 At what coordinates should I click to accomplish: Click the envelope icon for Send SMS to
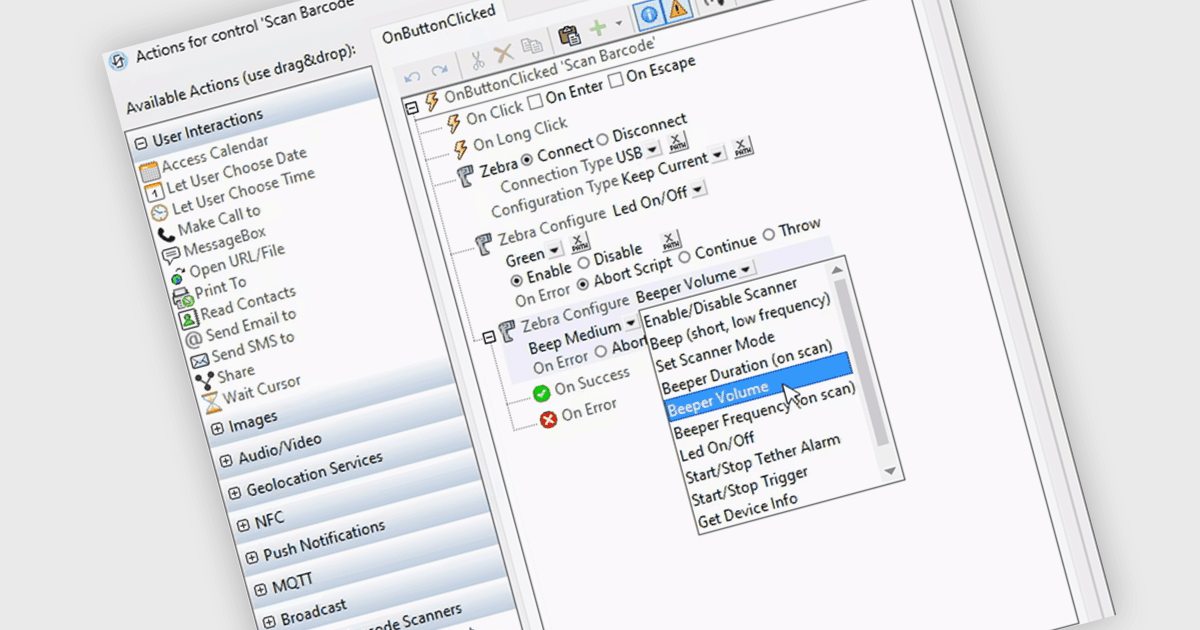click(x=199, y=360)
